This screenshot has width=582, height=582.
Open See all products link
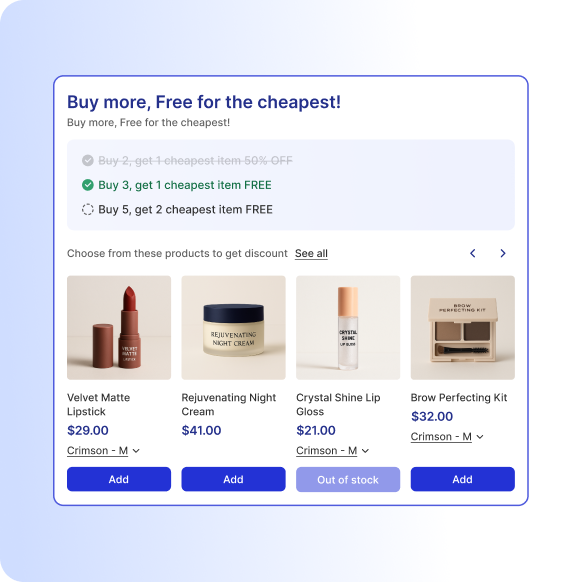[311, 254]
